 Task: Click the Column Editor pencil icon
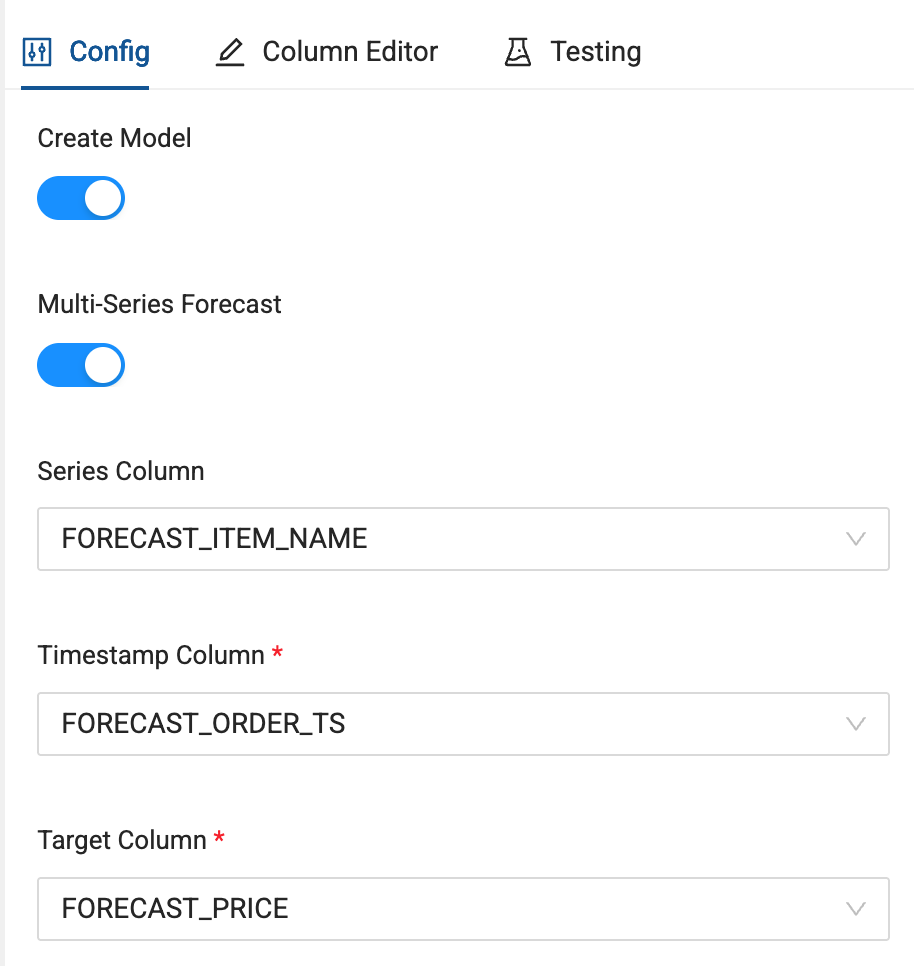point(230,52)
